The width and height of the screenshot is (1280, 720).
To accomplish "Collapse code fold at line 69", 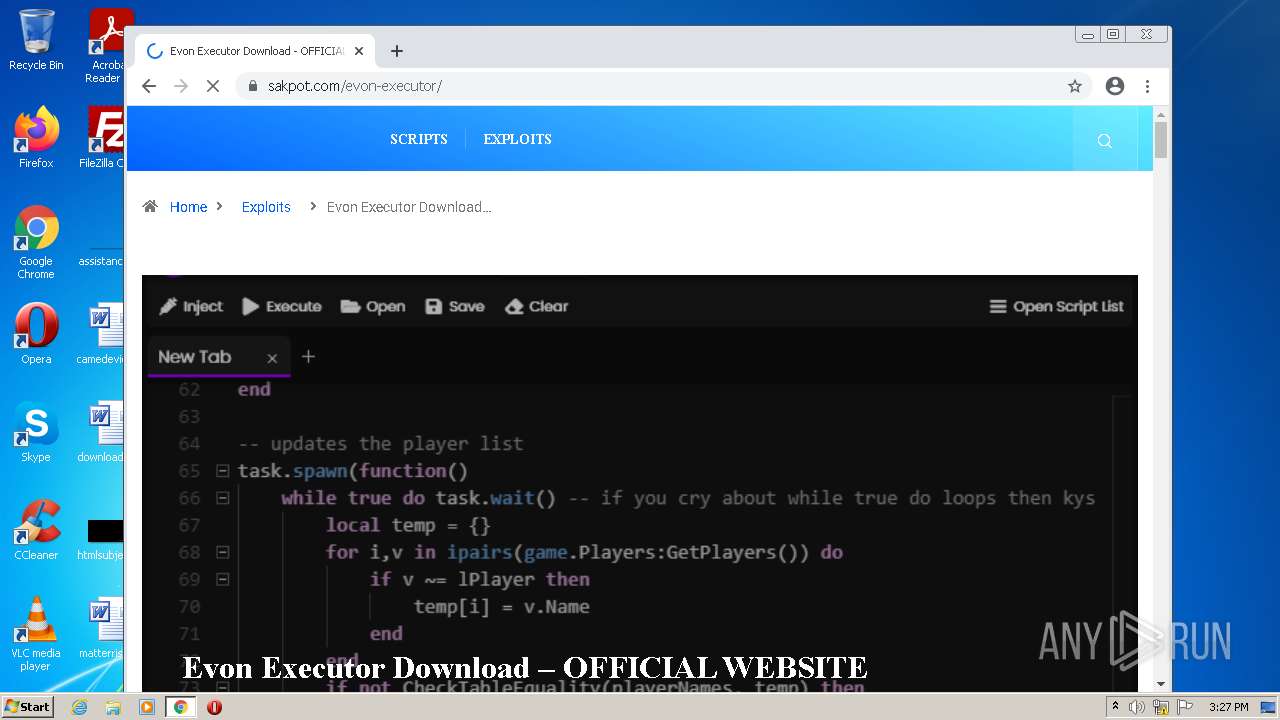I will tap(223, 579).
